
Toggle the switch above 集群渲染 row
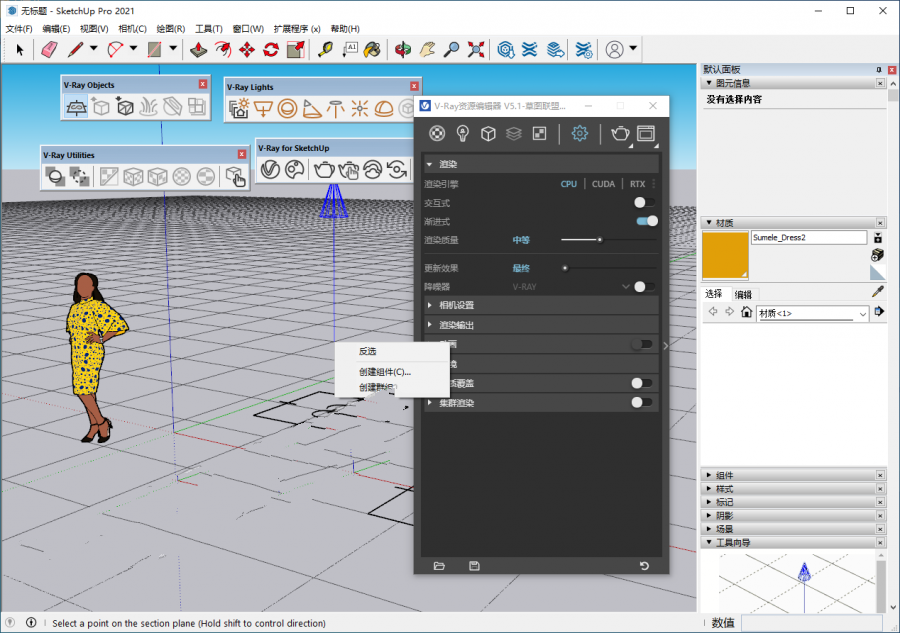point(642,383)
